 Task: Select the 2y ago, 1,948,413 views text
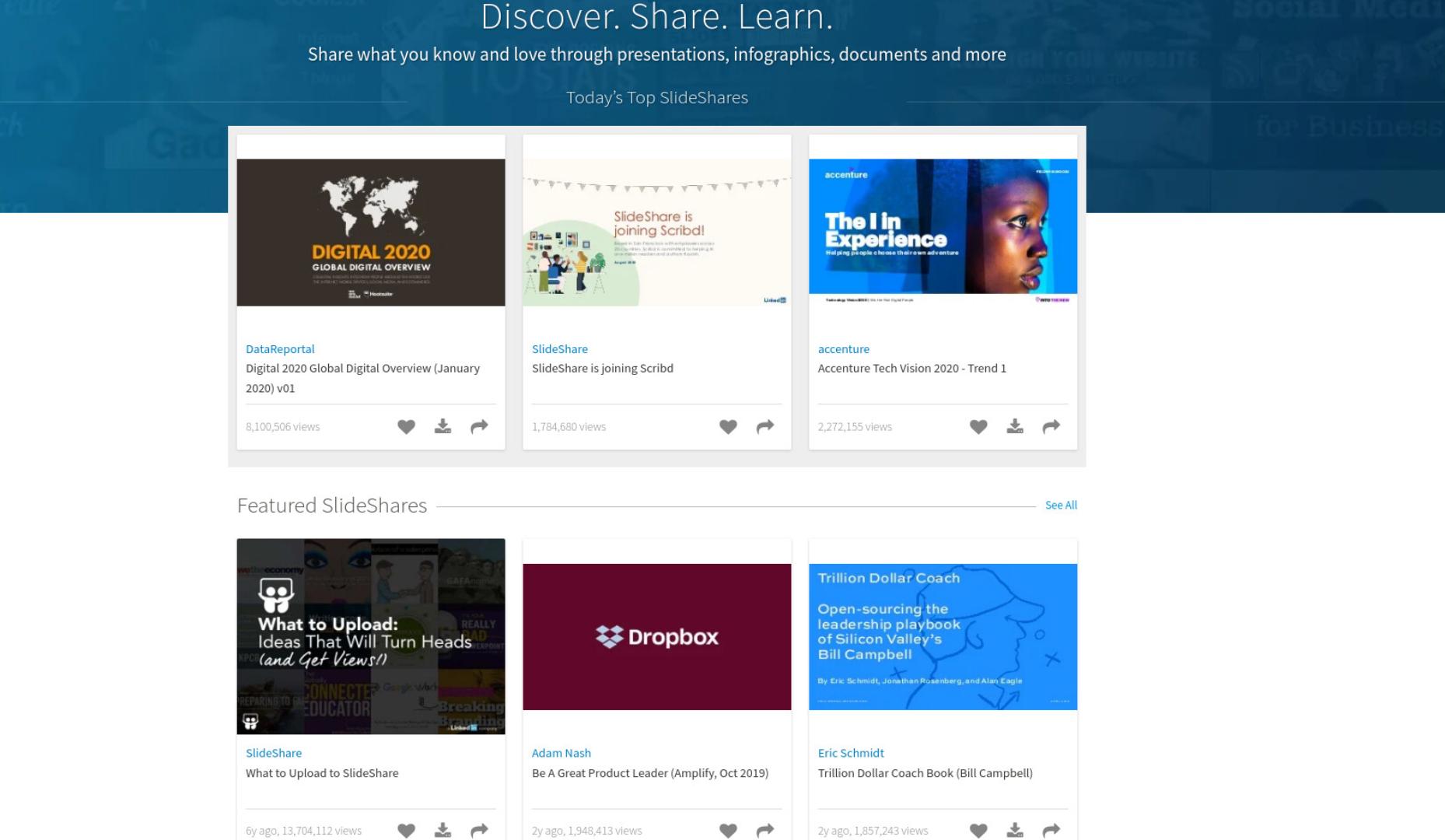point(587,831)
